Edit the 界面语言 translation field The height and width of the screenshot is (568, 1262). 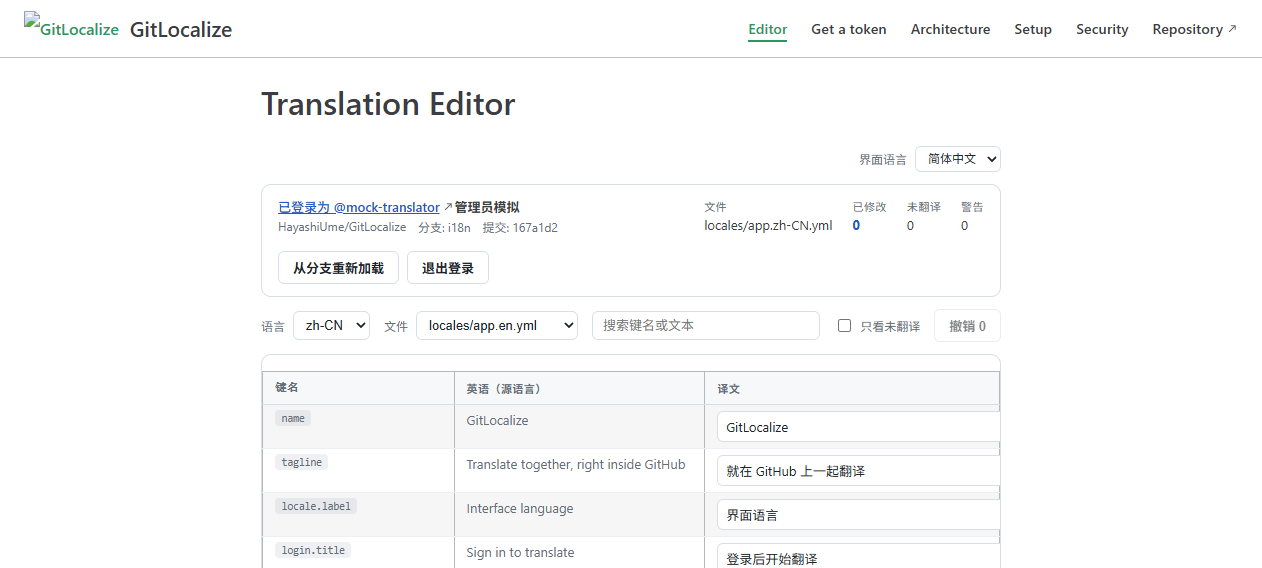859,515
